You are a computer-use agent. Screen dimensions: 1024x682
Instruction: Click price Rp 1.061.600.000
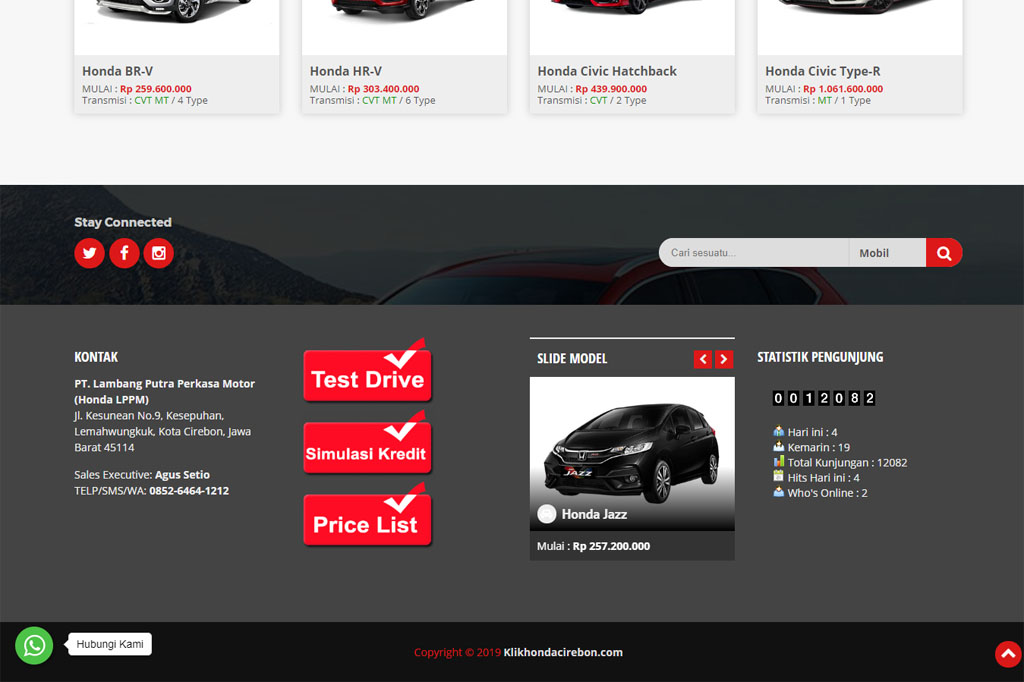pyautogui.click(x=843, y=89)
